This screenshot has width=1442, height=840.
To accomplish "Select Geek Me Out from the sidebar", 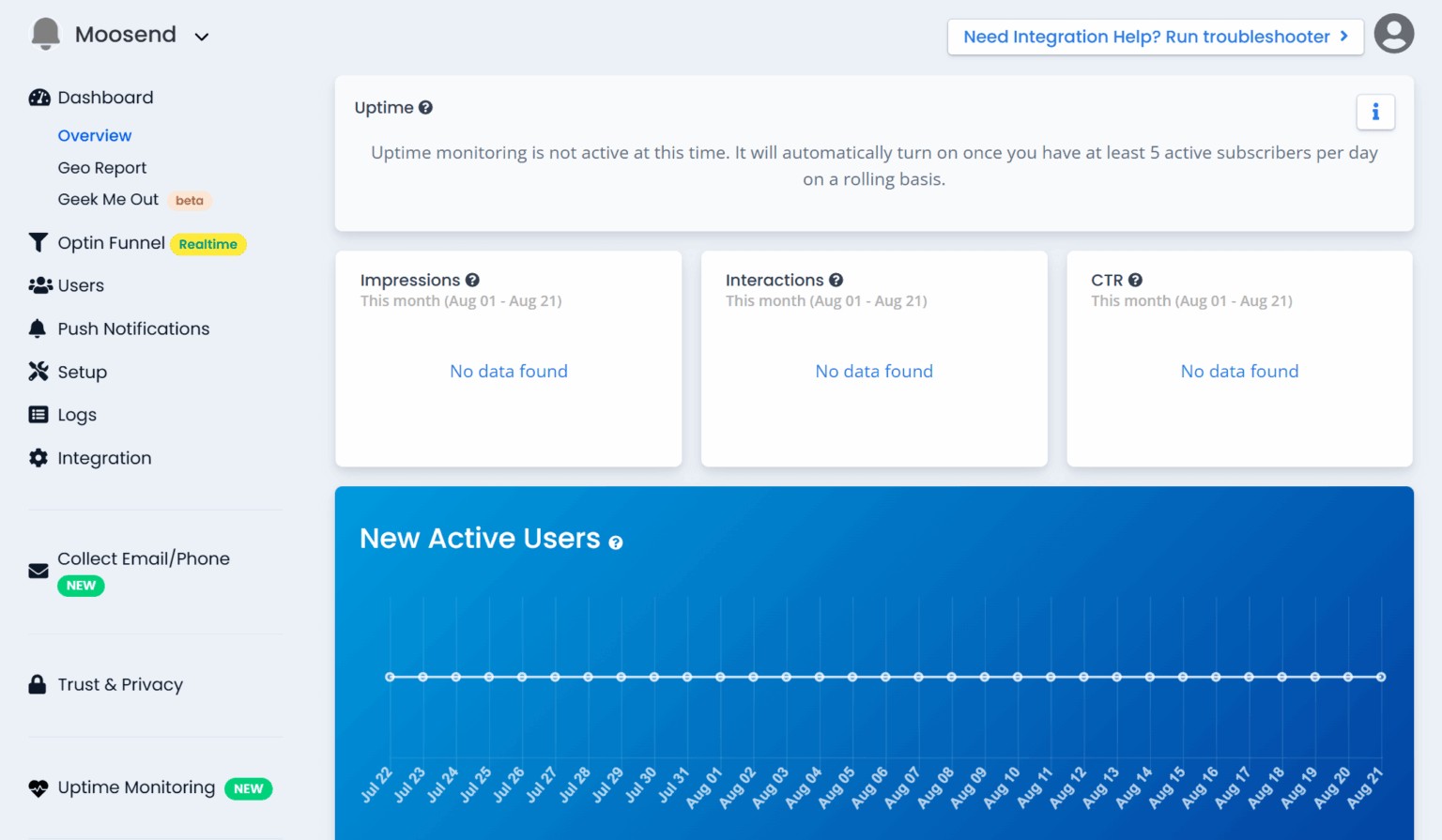I will click(108, 199).
